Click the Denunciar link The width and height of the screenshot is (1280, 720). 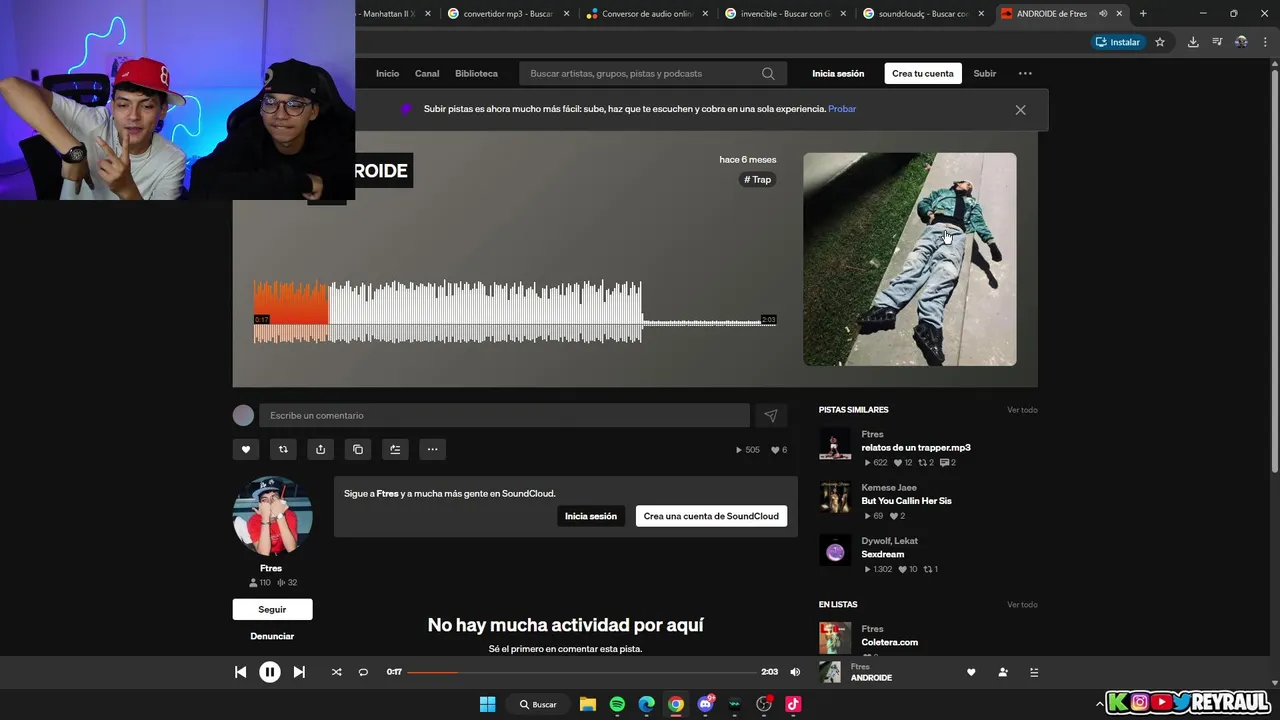pos(272,636)
